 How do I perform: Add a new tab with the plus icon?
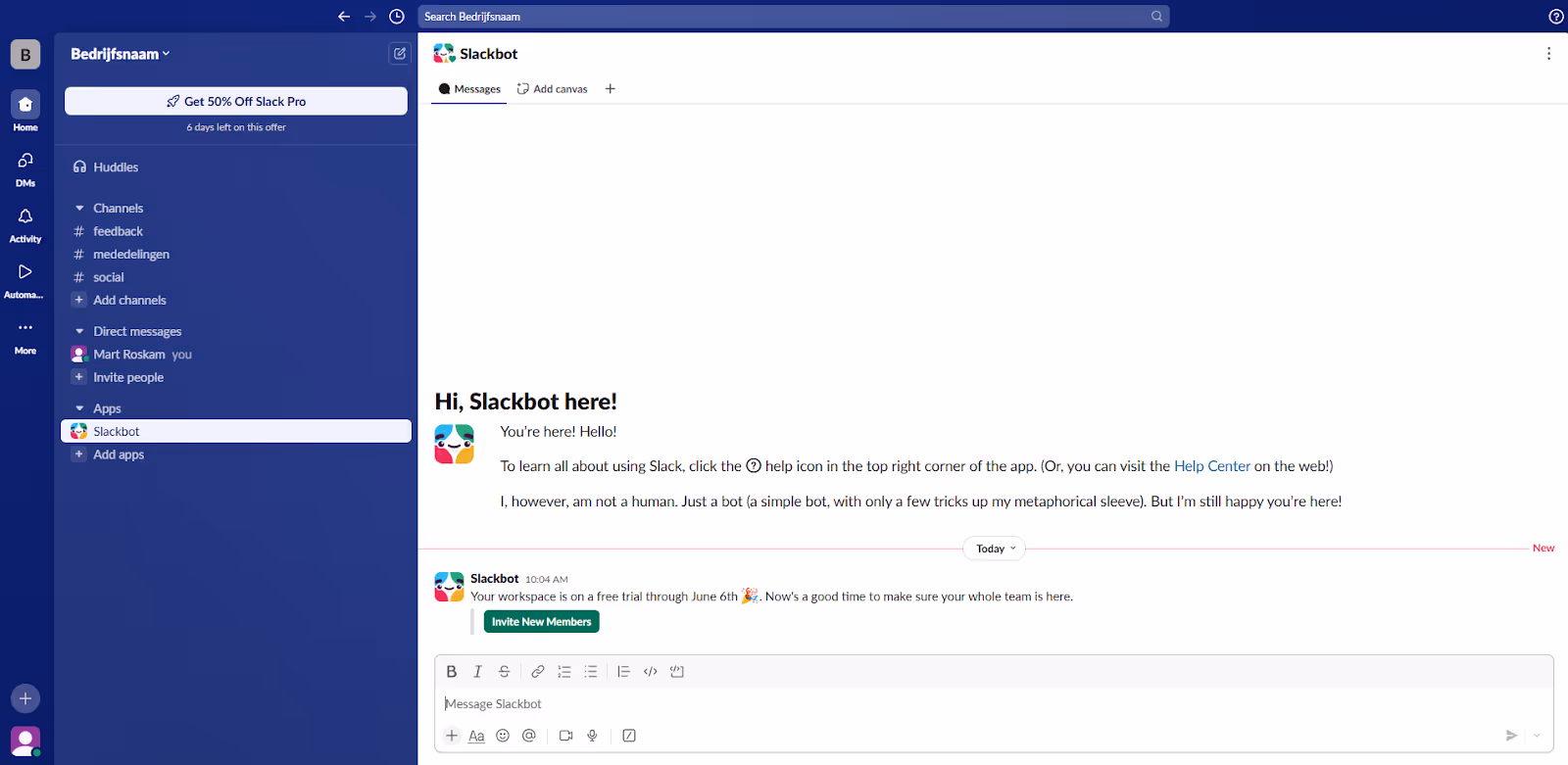click(x=610, y=89)
